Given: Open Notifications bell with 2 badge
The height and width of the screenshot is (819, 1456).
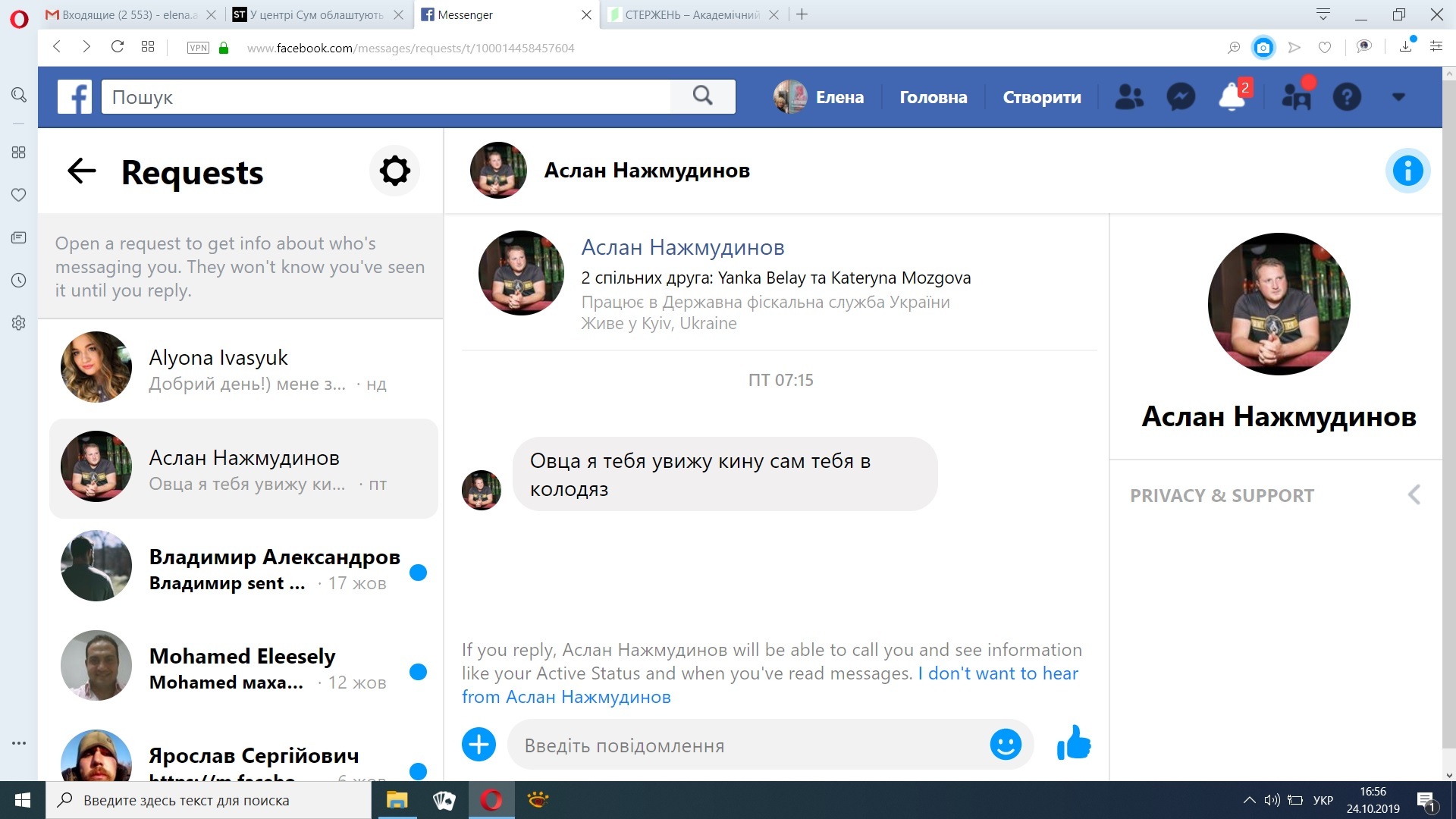Looking at the screenshot, I should 1233,97.
